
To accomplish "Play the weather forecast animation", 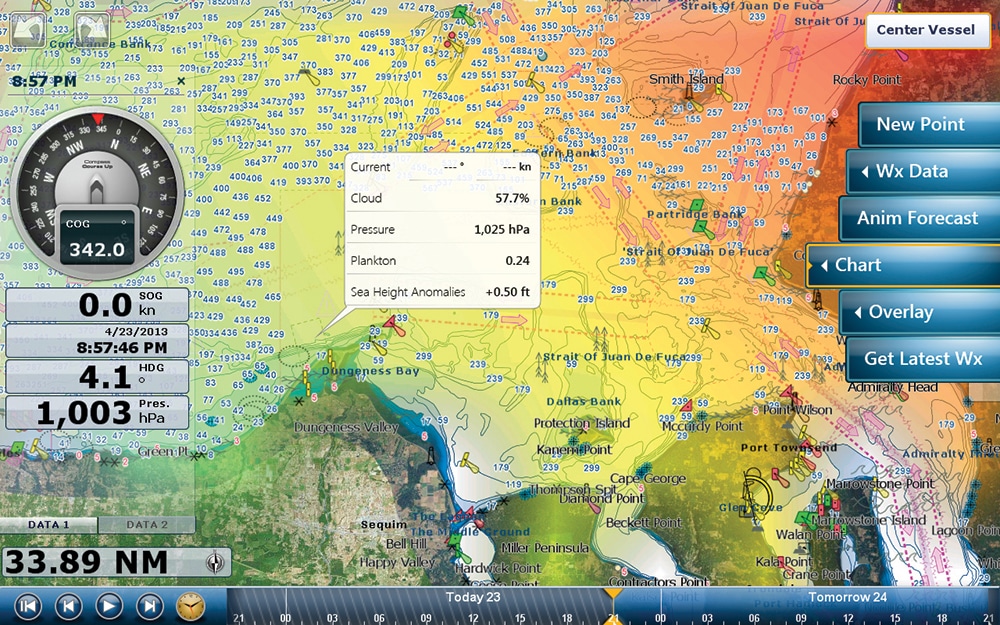I will click(108, 605).
